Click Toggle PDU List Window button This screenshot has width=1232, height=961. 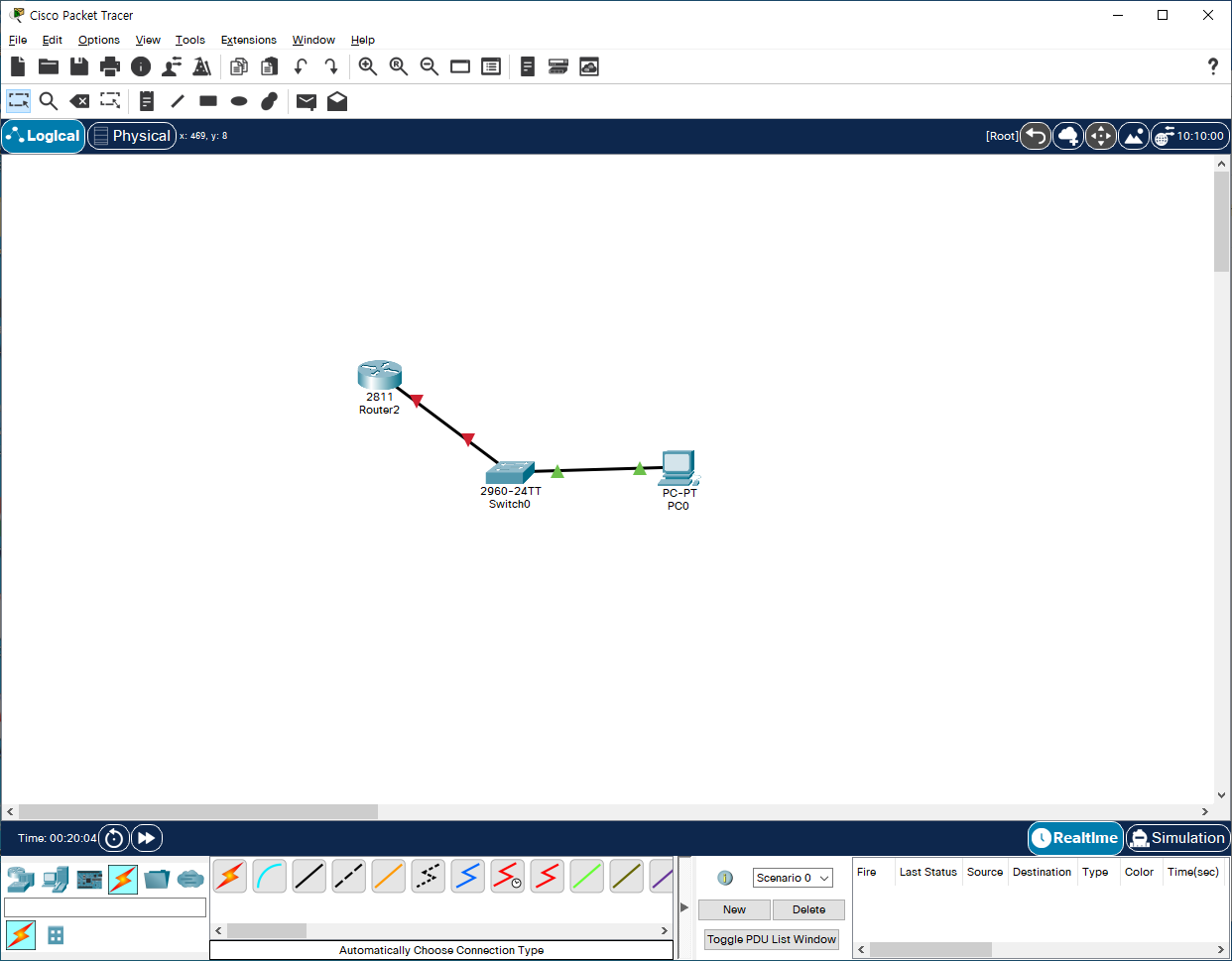[x=772, y=939]
